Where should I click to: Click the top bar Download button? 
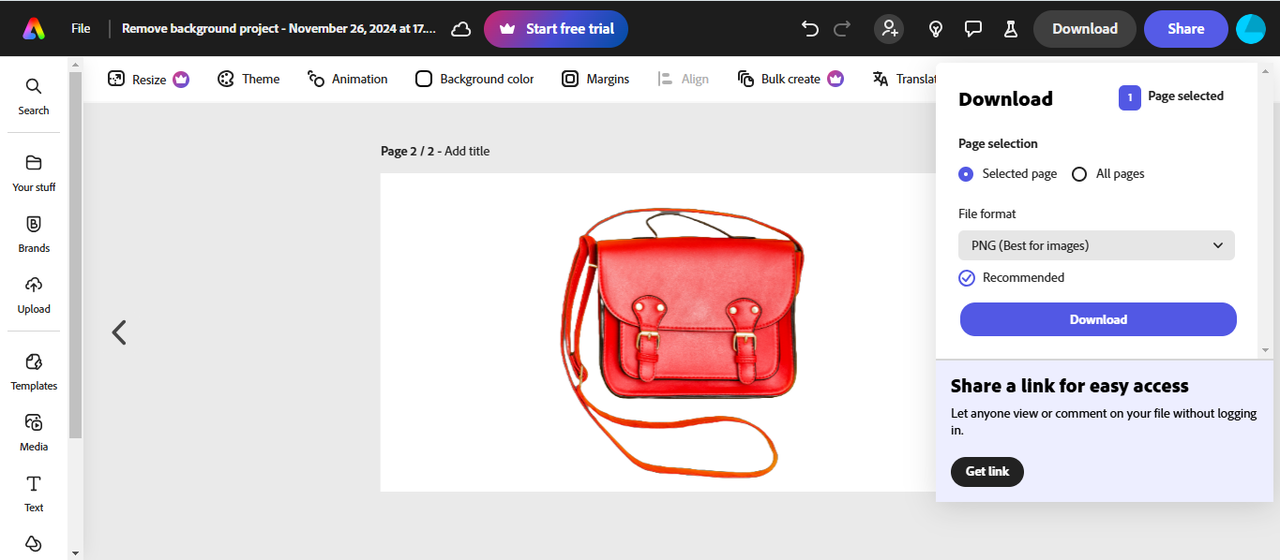click(x=1085, y=29)
